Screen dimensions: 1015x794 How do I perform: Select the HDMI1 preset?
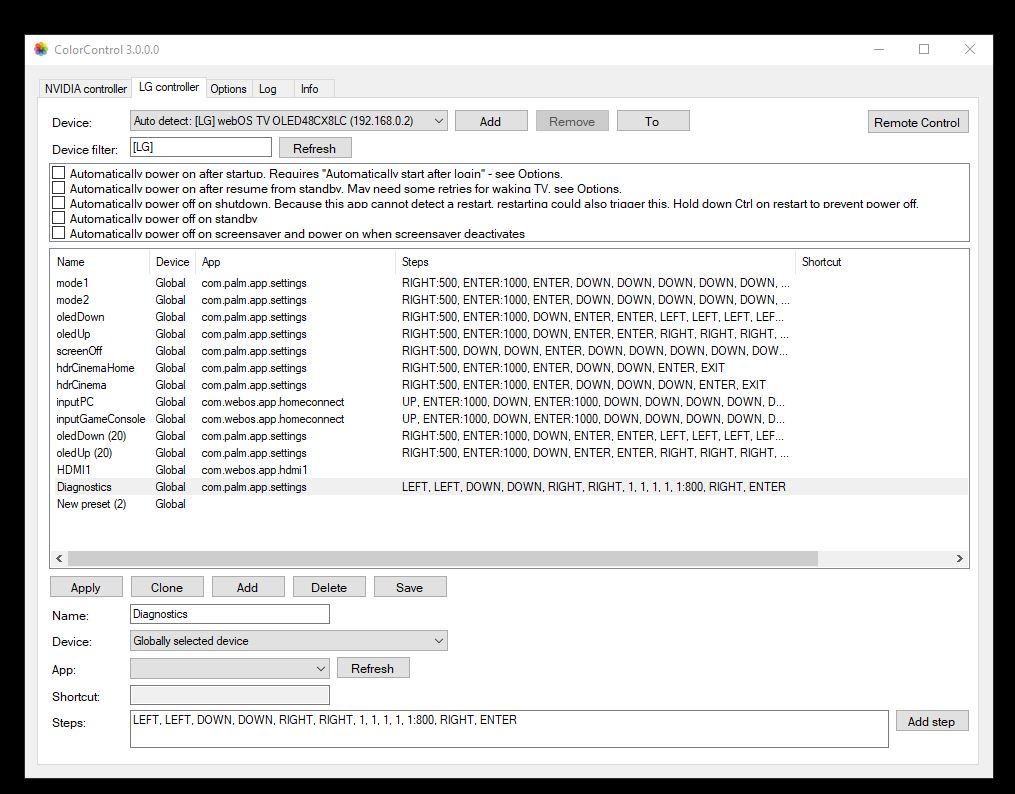click(509, 470)
